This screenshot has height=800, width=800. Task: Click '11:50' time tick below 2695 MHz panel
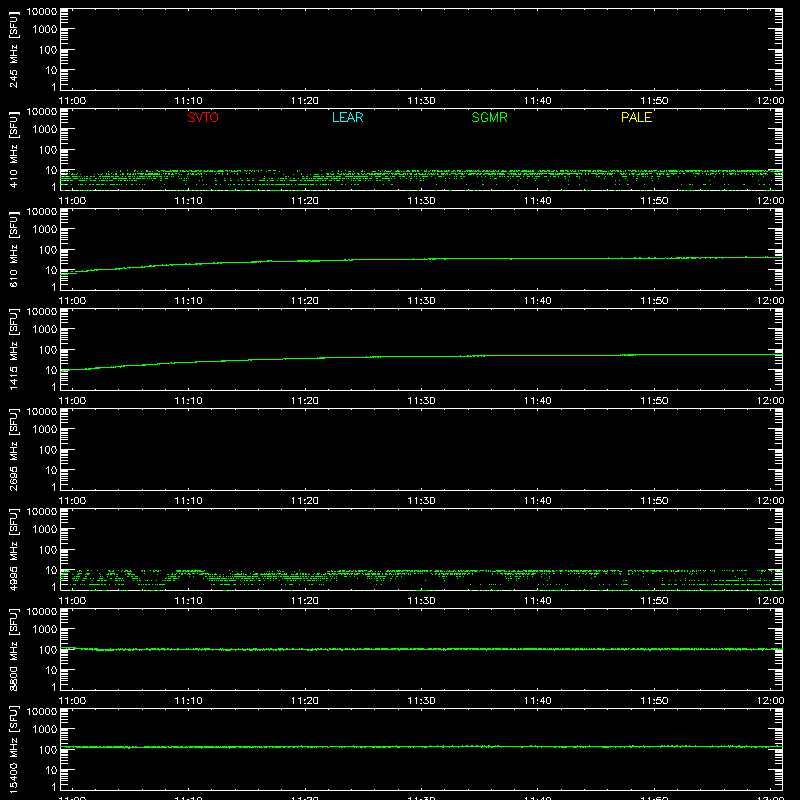(654, 501)
